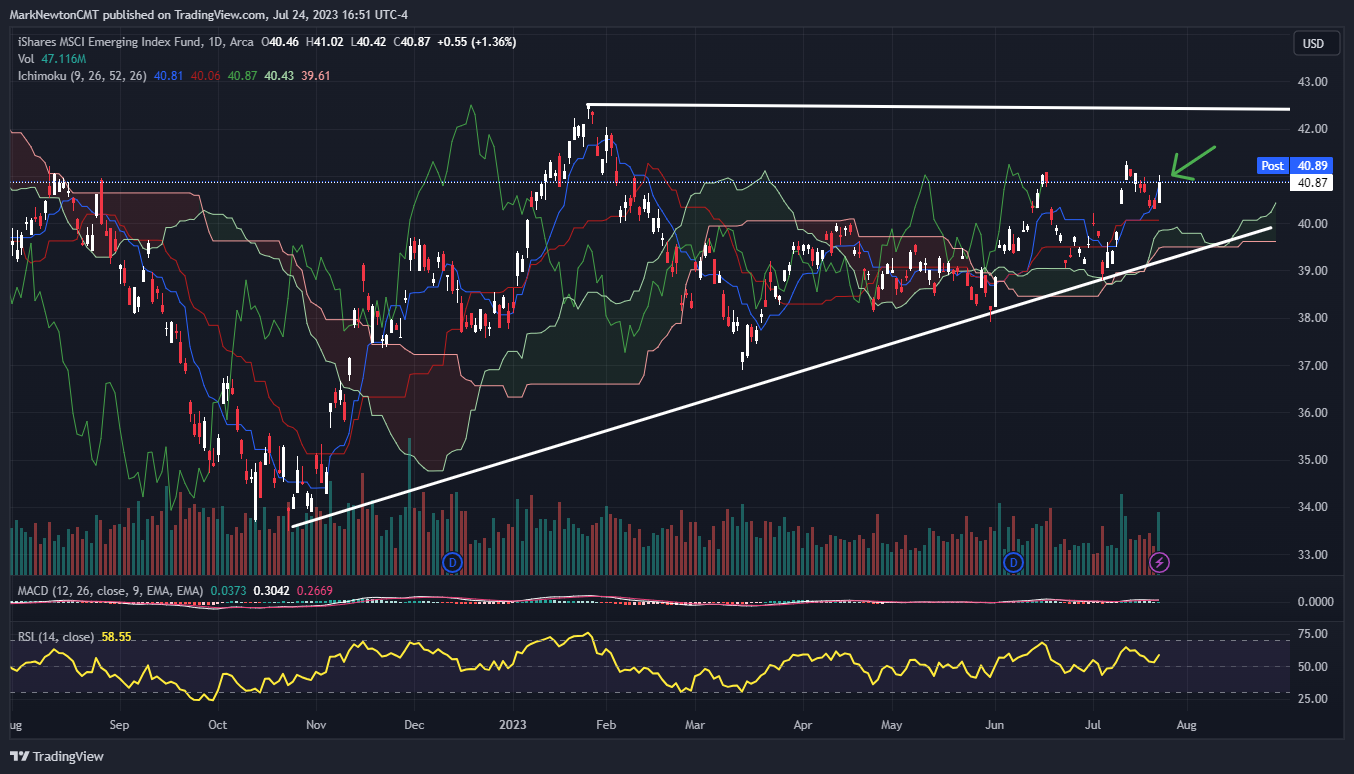Open the USD currency selector

tap(1312, 44)
